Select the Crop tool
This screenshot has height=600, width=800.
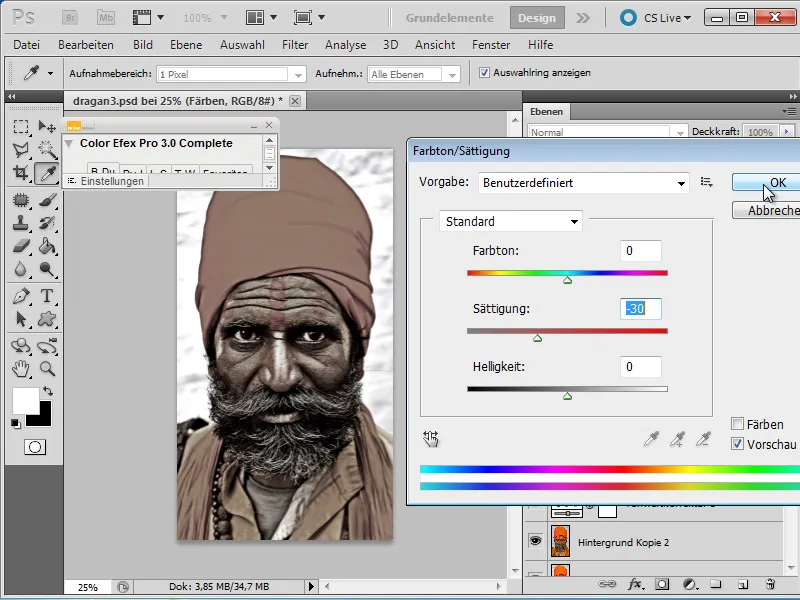tap(20, 172)
